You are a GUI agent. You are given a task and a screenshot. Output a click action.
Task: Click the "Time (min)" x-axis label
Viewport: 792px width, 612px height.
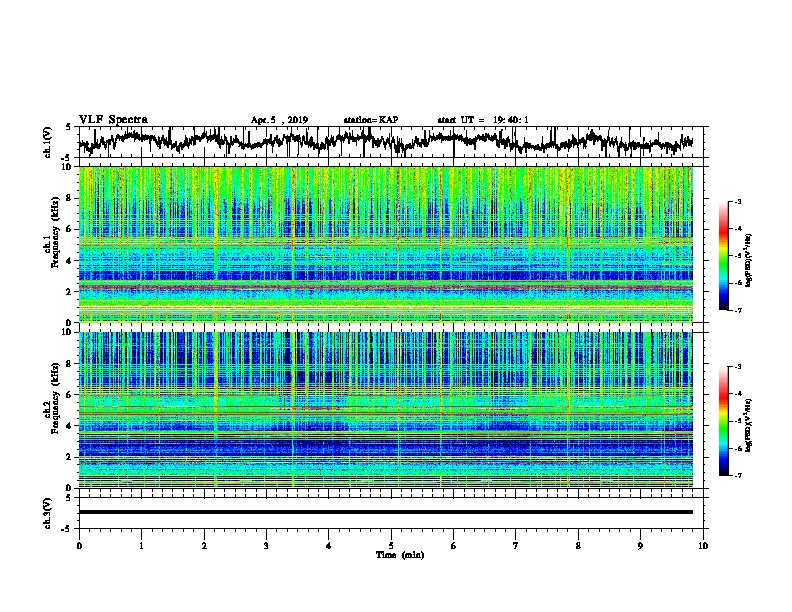pyautogui.click(x=400, y=555)
